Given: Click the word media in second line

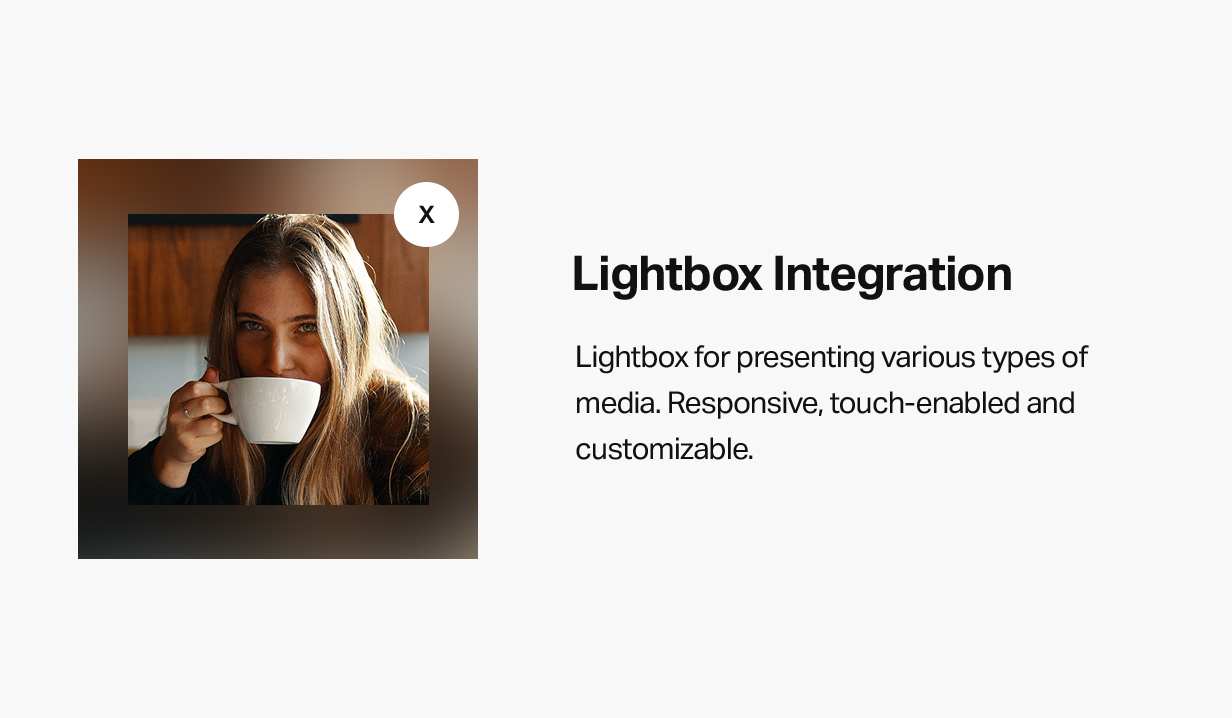Looking at the screenshot, I should [617, 403].
